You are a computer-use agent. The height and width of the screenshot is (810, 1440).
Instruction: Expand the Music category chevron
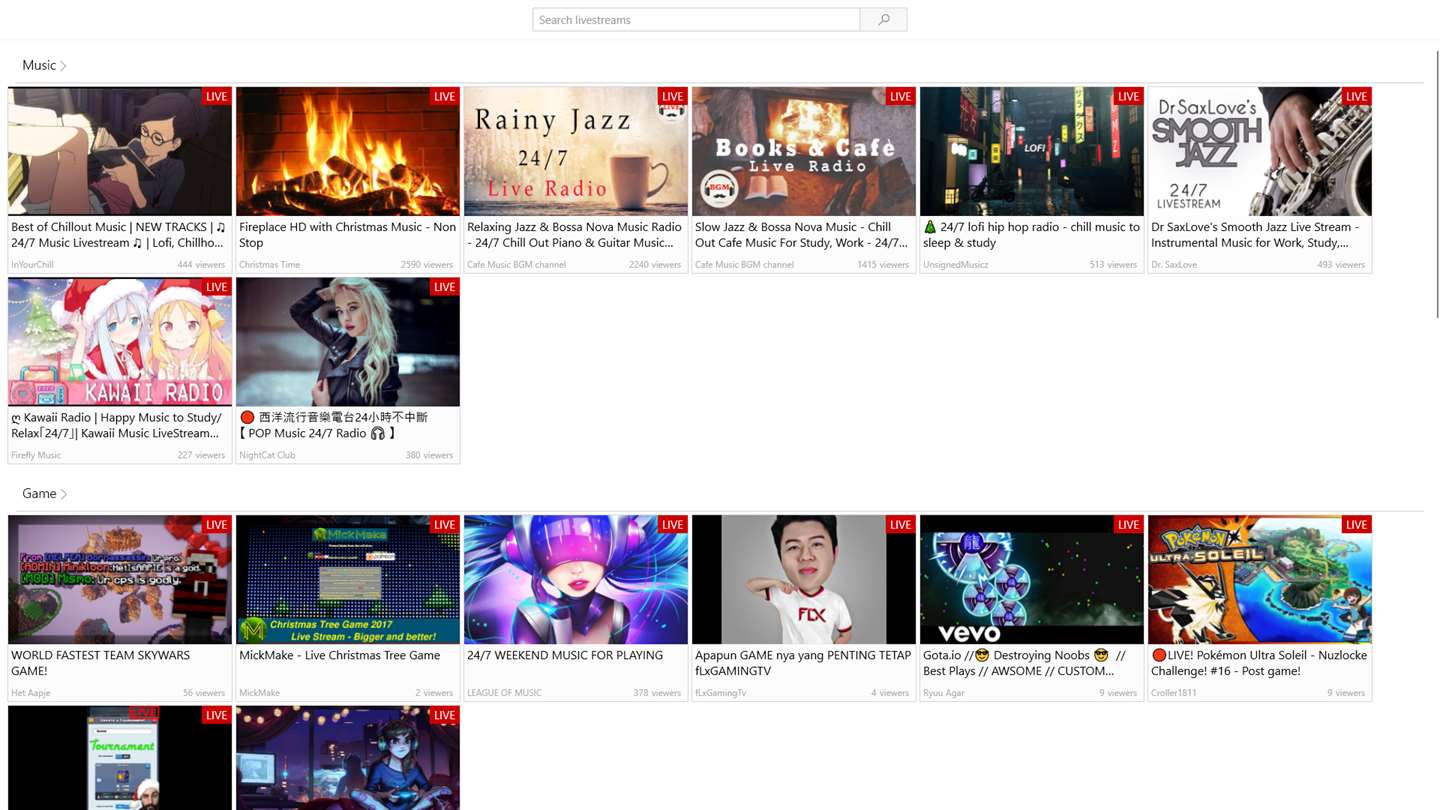[x=64, y=66]
